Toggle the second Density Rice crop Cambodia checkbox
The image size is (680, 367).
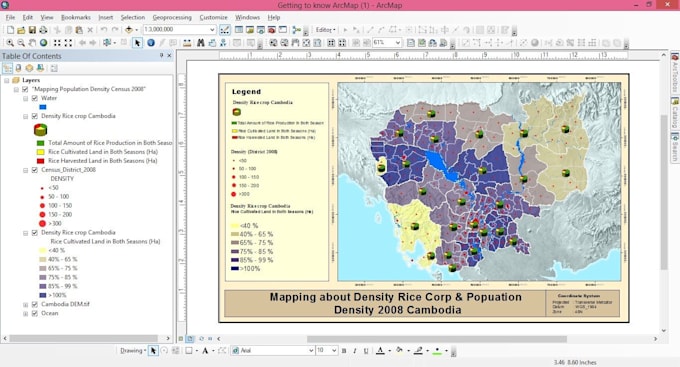click(x=35, y=233)
